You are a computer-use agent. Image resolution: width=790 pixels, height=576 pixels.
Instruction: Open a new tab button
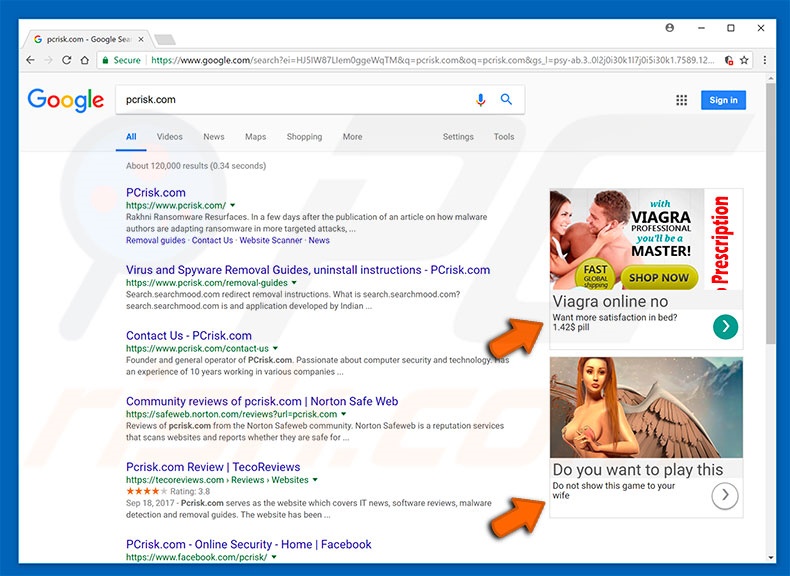[x=165, y=39]
